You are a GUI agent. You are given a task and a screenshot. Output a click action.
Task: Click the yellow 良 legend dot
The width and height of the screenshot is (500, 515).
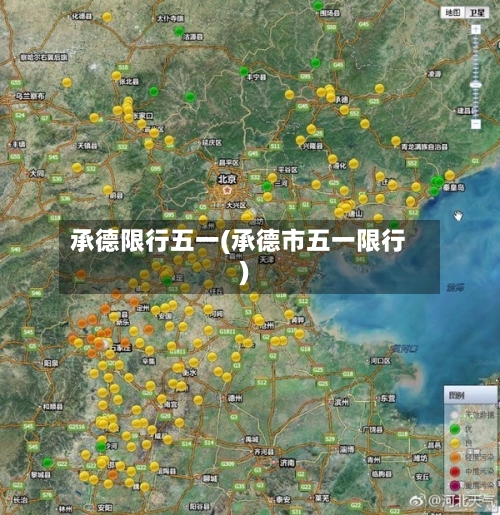coord(455,443)
